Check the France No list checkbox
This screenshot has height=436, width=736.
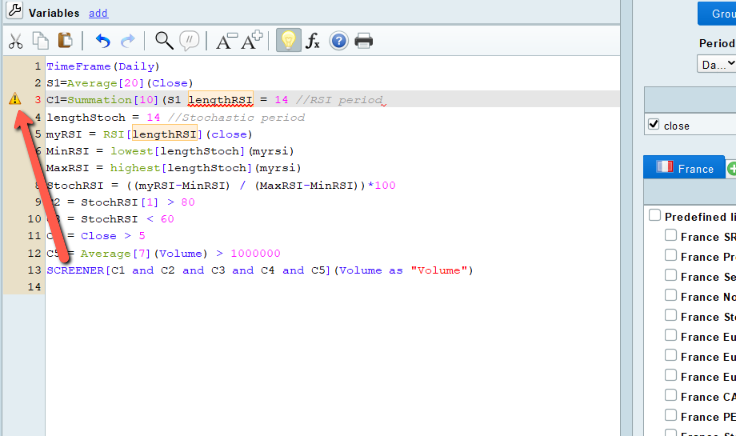point(671,295)
